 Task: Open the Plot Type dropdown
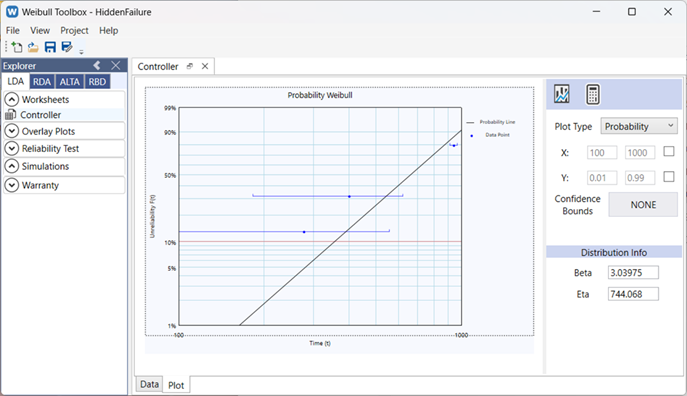click(639, 126)
